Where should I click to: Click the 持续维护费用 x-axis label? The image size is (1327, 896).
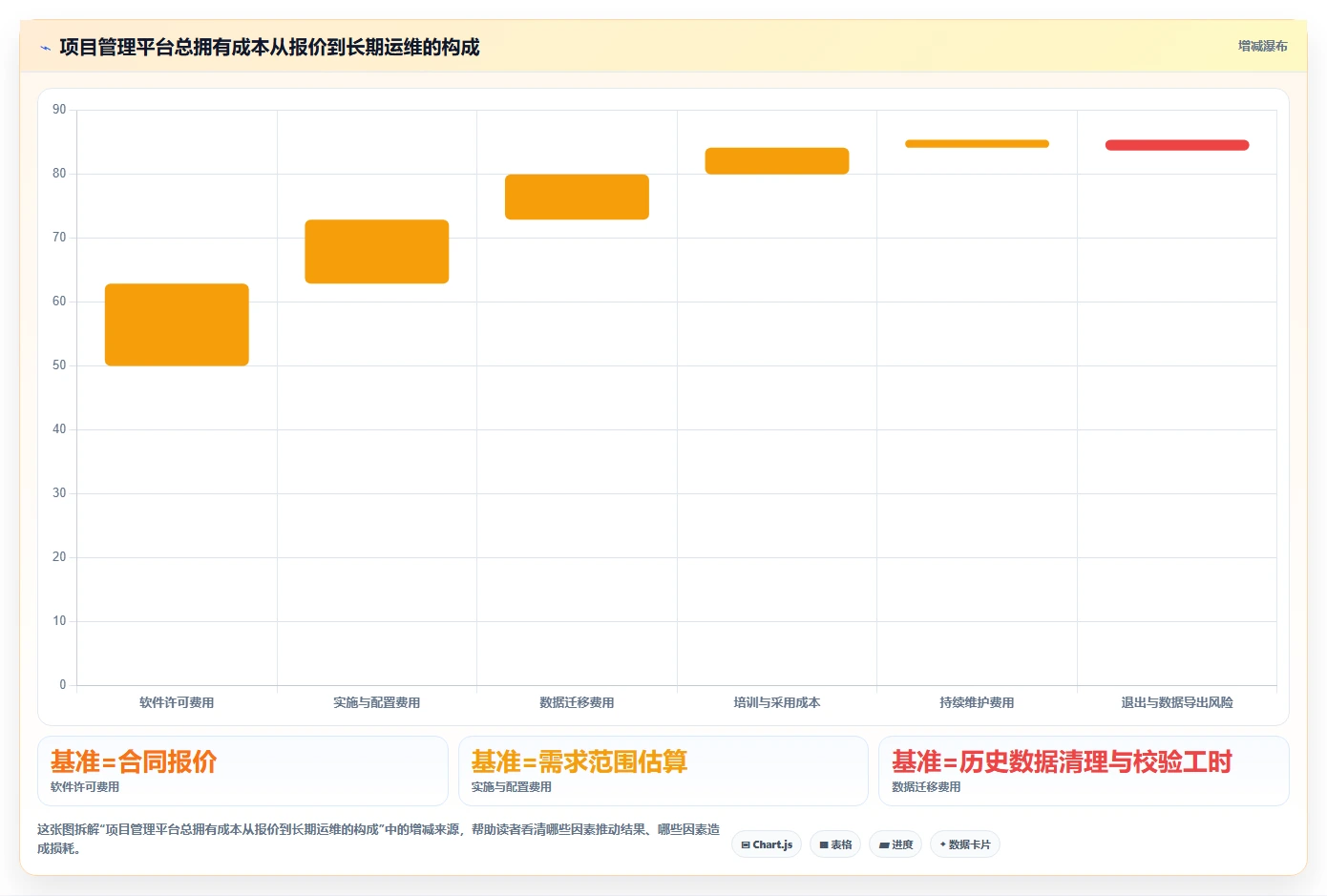coord(977,702)
